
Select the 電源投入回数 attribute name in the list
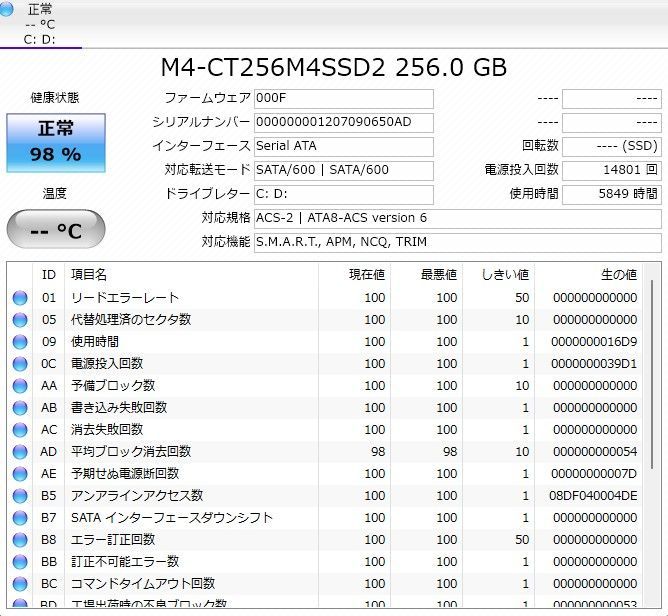[x=107, y=364]
